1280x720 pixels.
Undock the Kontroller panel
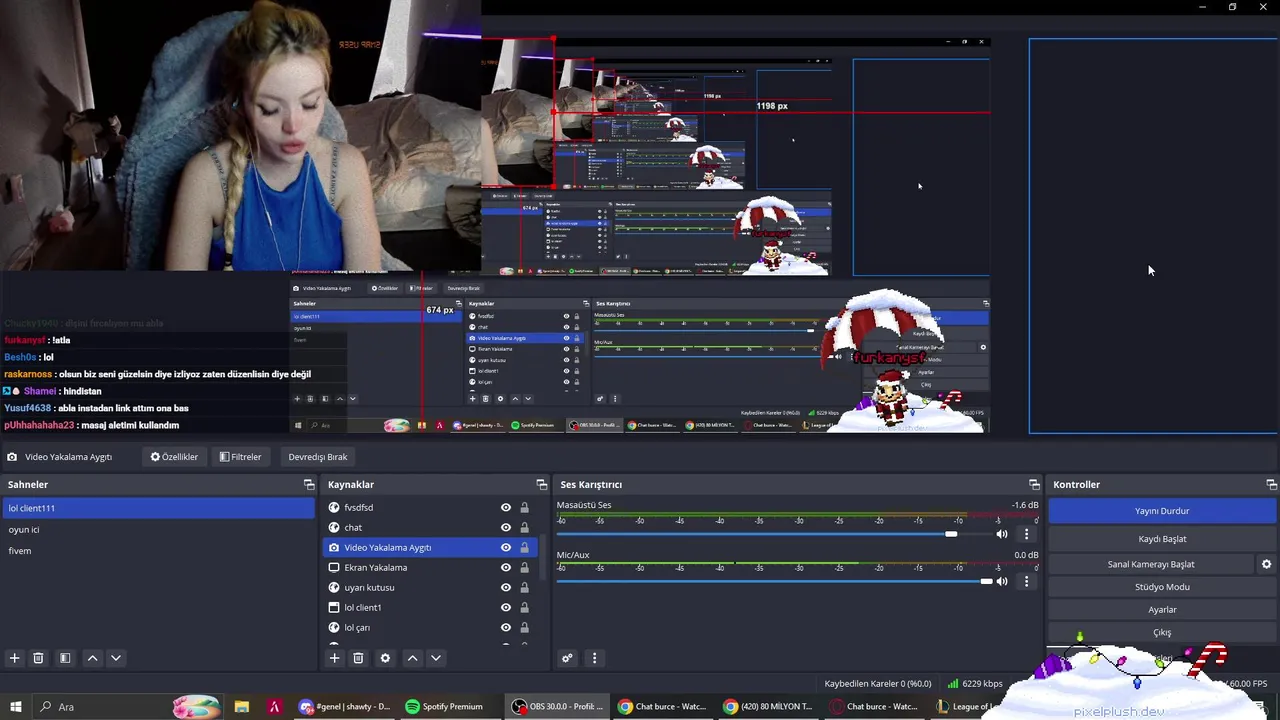1271,484
